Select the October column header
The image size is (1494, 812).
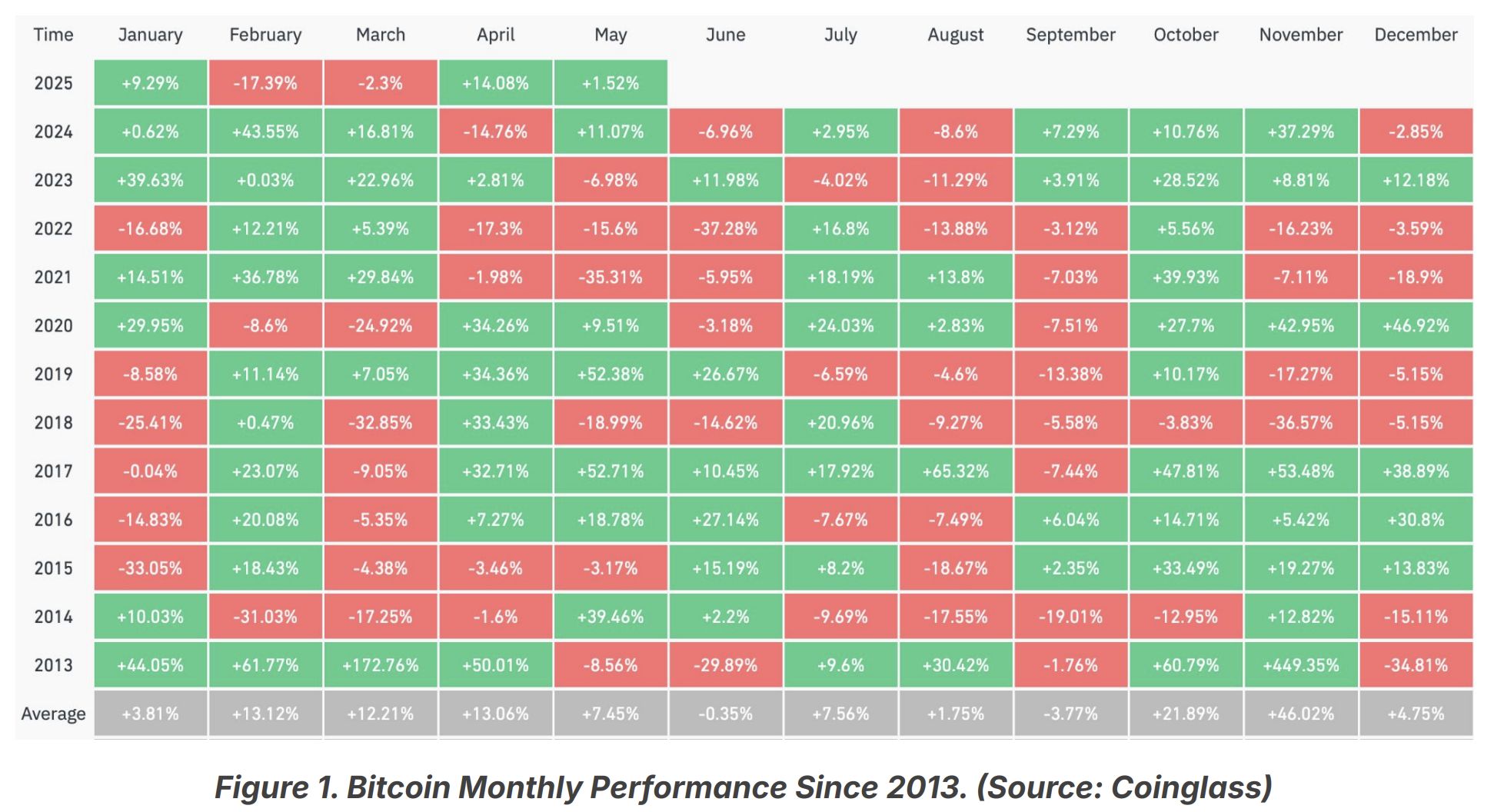tap(1186, 35)
